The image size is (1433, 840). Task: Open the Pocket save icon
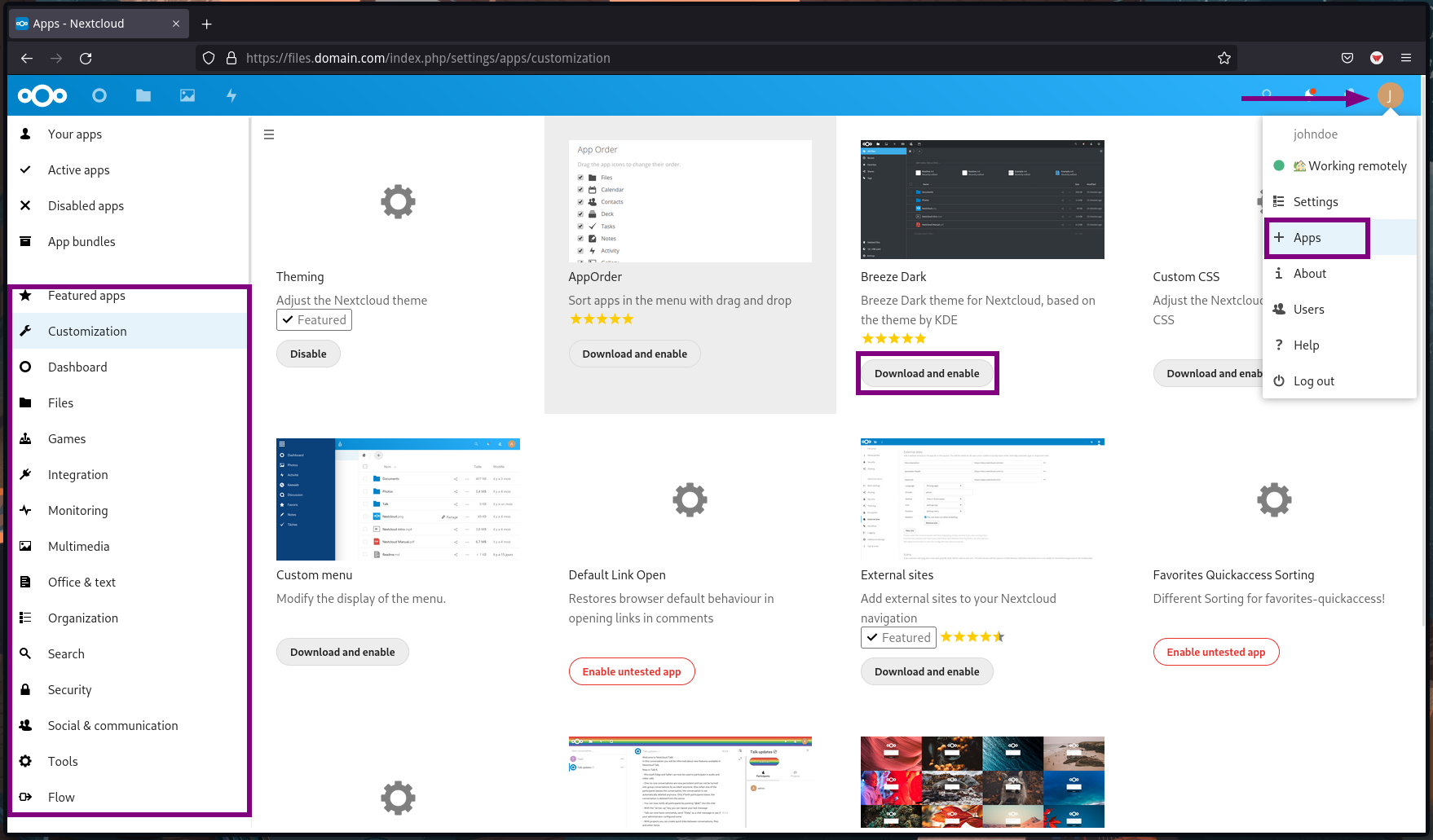(1347, 58)
